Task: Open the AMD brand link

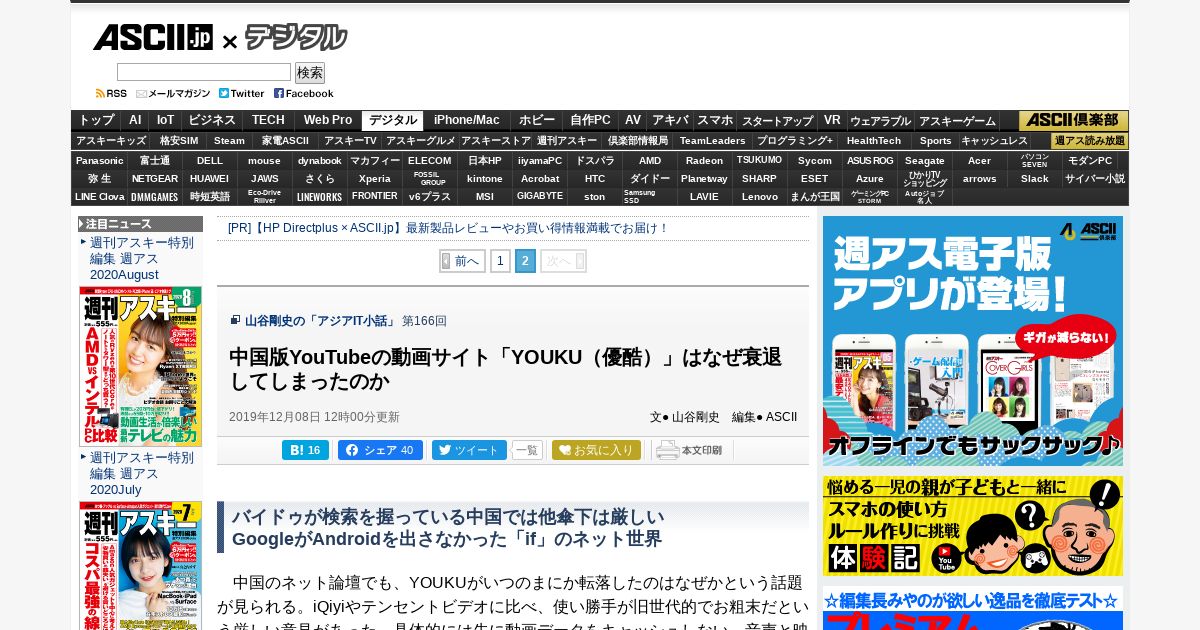Action: (650, 160)
